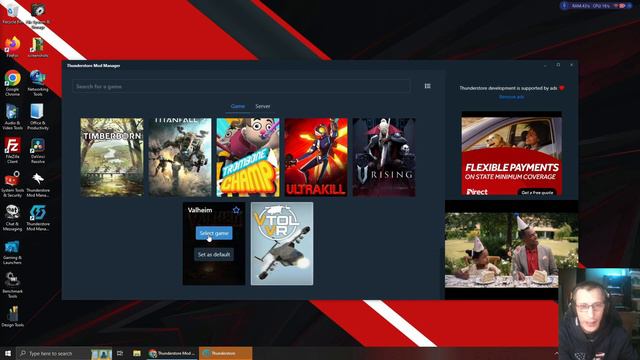Open File Explorer from the taskbar
This screenshot has width=640, height=360.
click(x=137, y=353)
